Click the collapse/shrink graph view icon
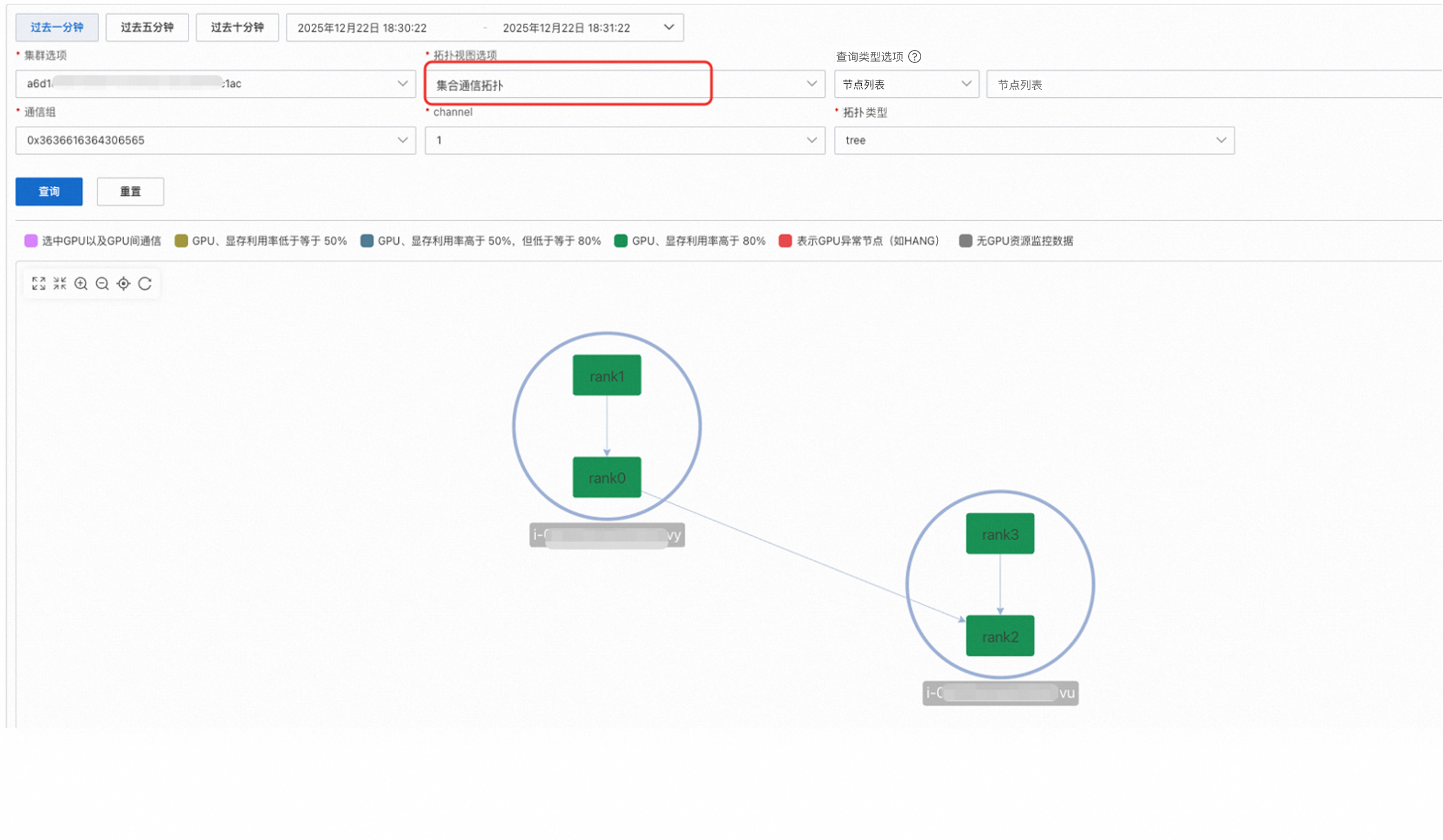Screen dimensions: 1443x840 60,284
